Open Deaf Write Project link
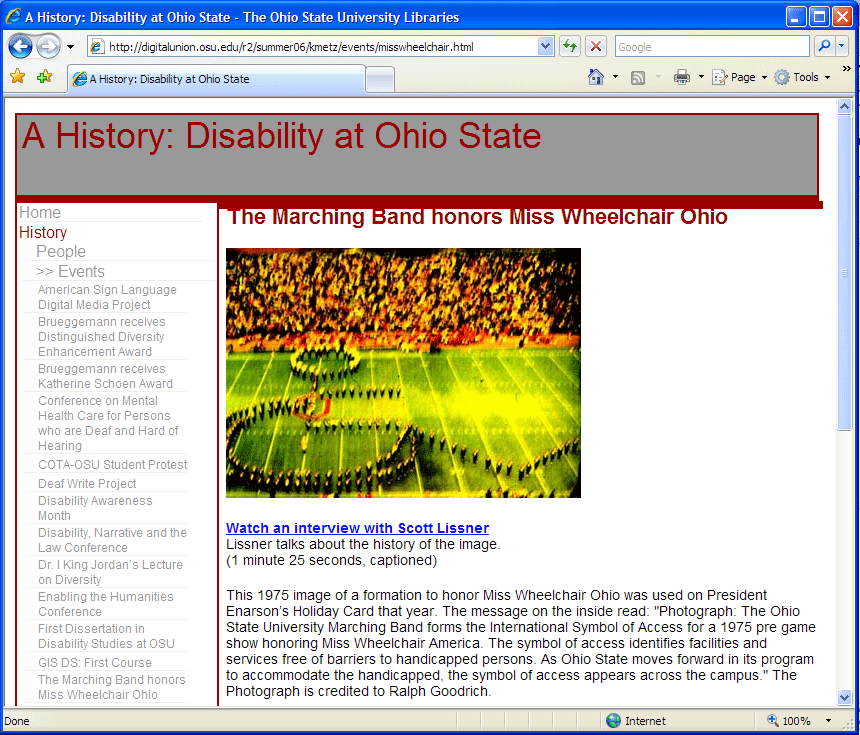Screen dimensions: 860x735 87,483
